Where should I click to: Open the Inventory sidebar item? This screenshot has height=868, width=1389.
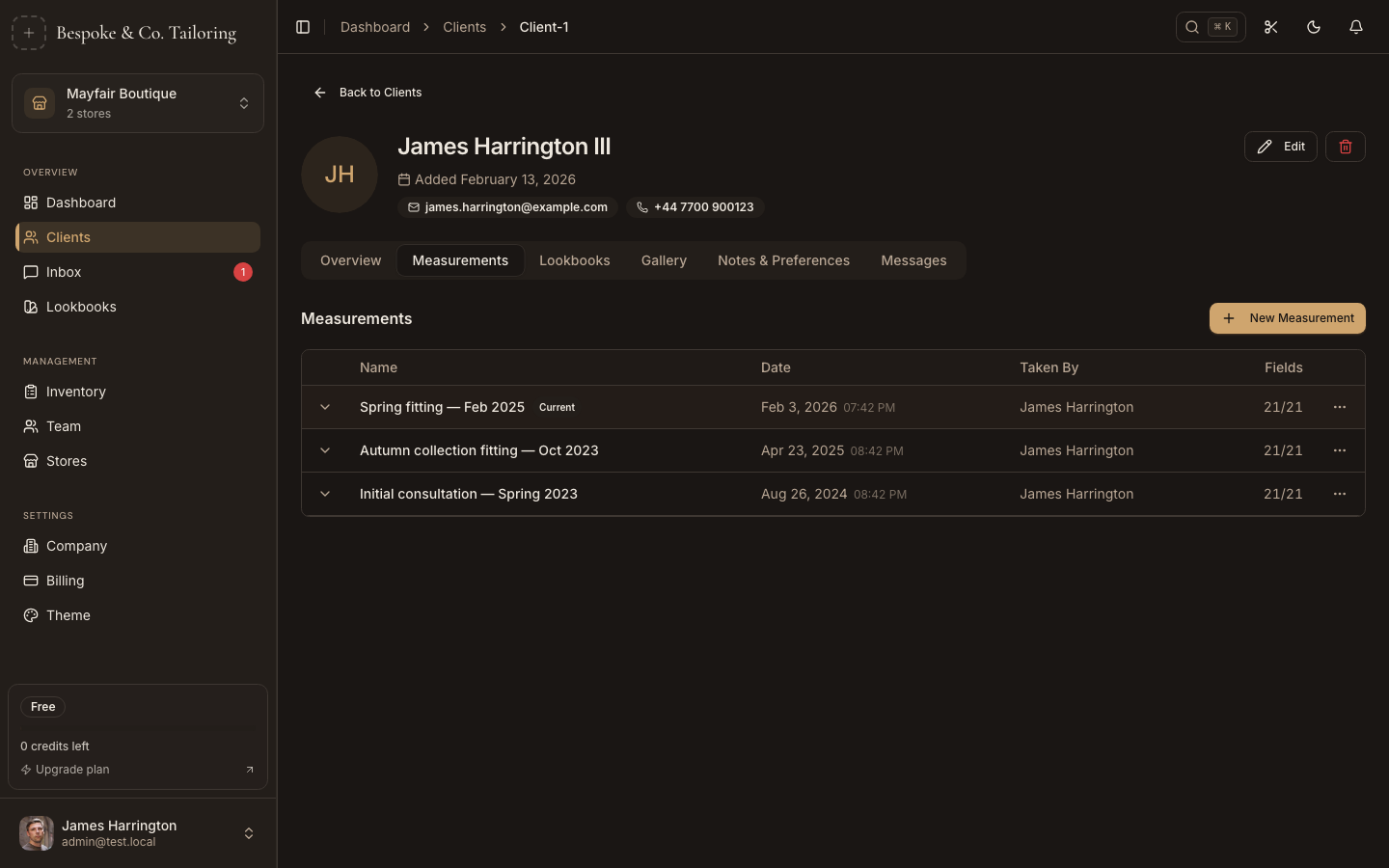point(76,392)
